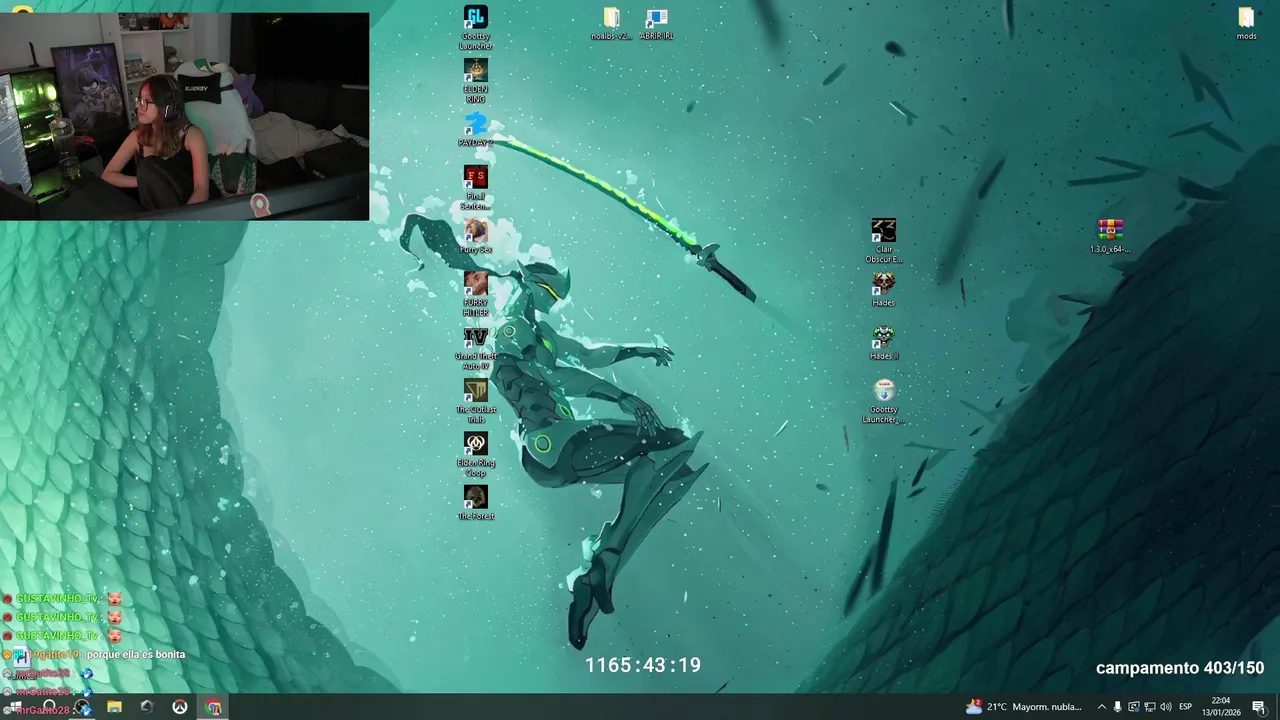Viewport: 1280px width, 720px height.
Task: Select the ABRIR IRL shortcut
Action: tap(656, 23)
